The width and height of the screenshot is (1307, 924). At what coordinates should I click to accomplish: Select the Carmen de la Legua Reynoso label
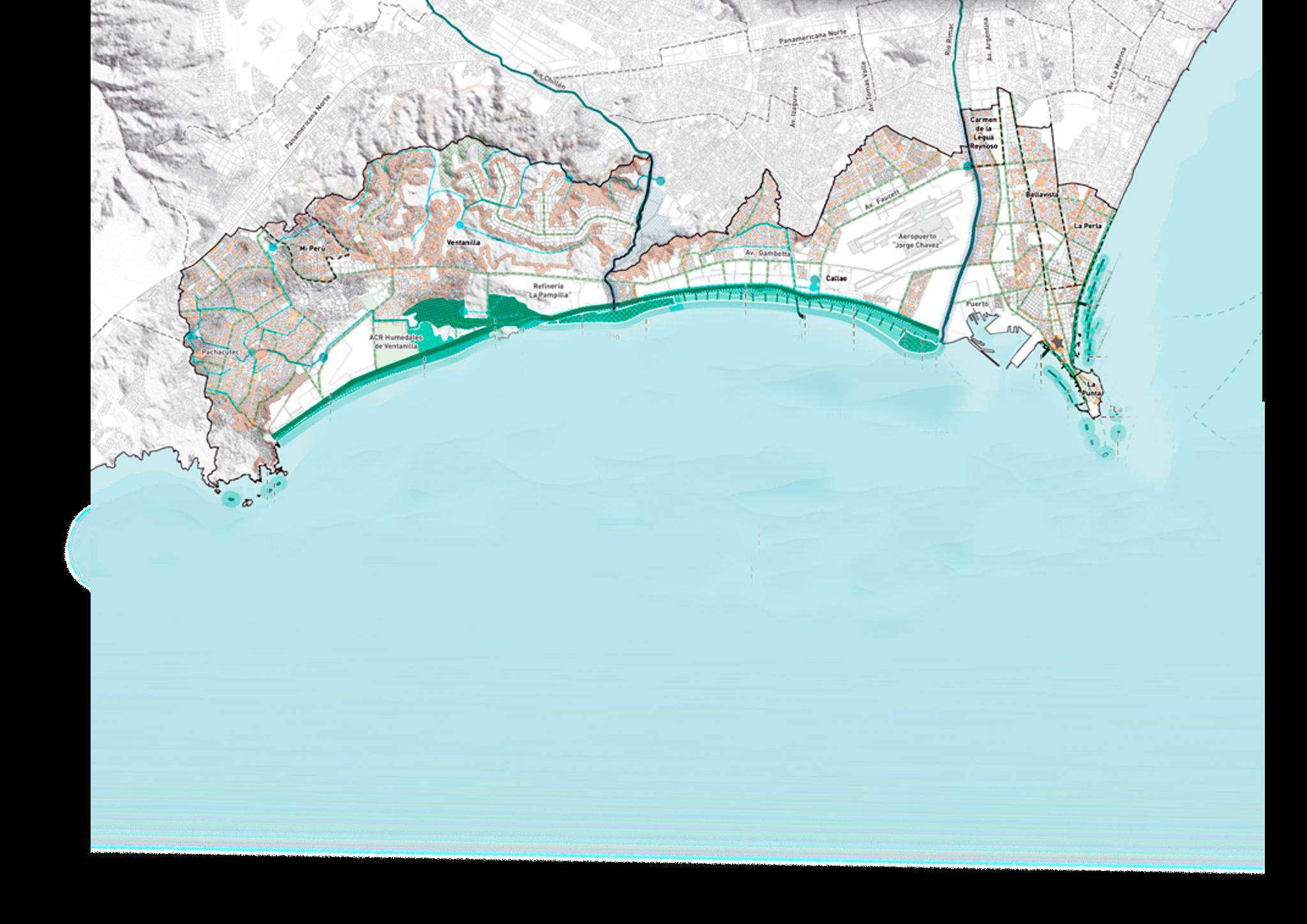983,133
